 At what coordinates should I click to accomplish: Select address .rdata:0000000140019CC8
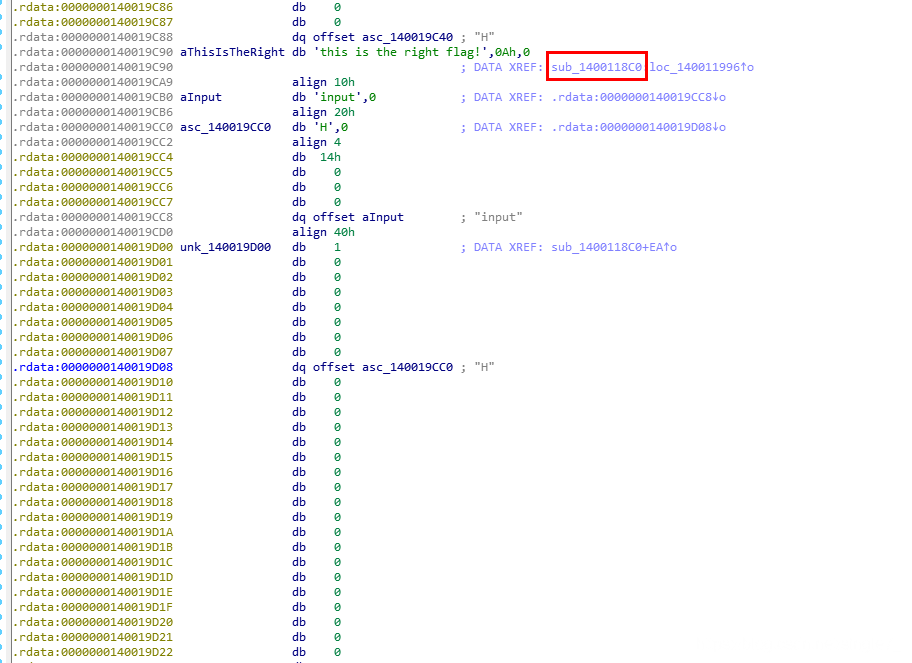pos(93,218)
